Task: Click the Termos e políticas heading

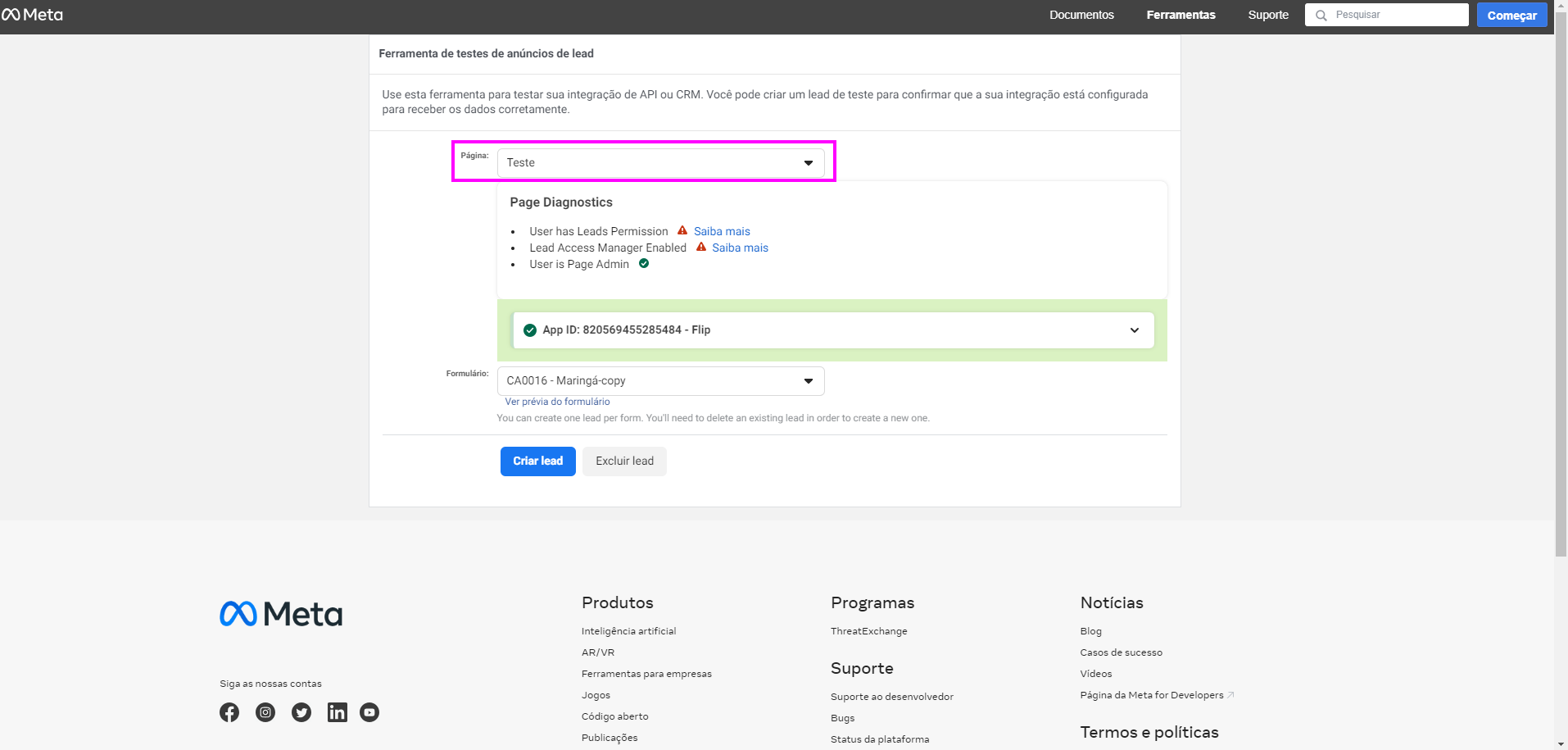Action: coord(1149,732)
